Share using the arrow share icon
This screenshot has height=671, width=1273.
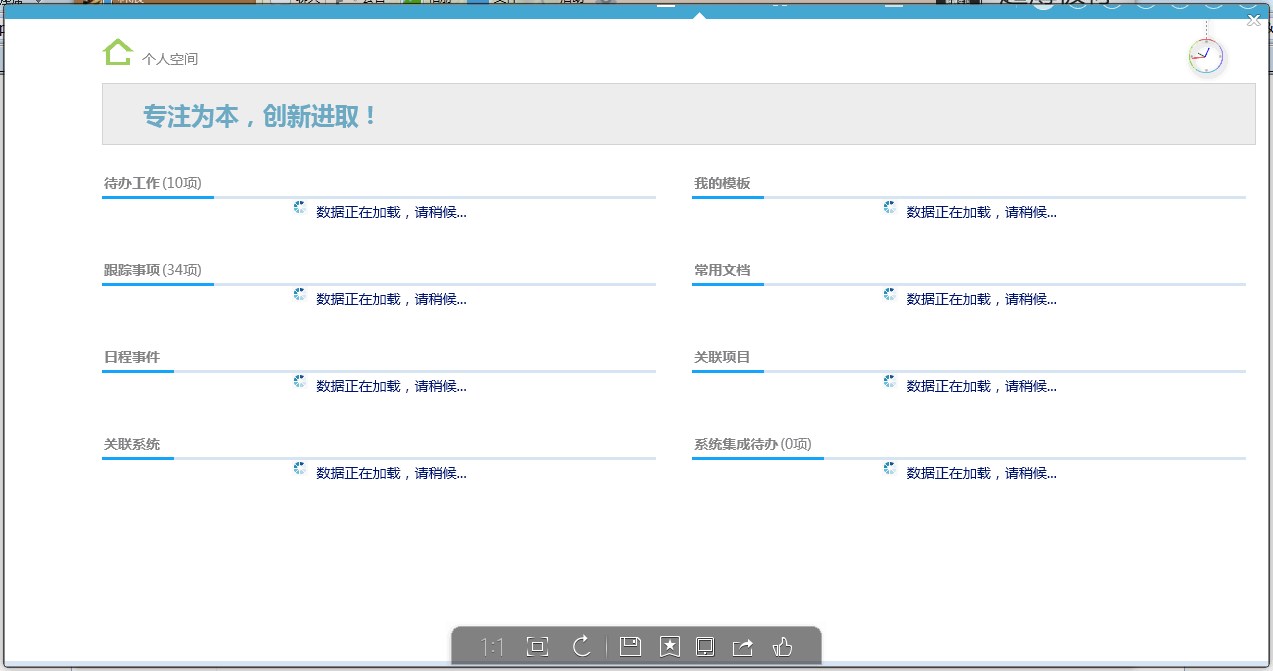pyautogui.click(x=743, y=647)
